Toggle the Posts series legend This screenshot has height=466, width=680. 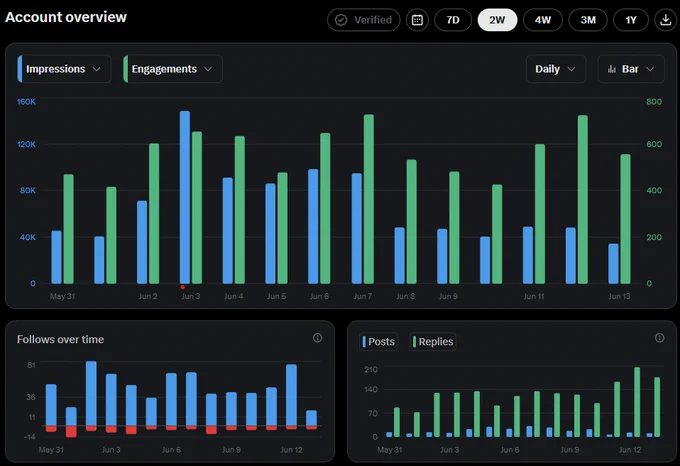coord(379,342)
